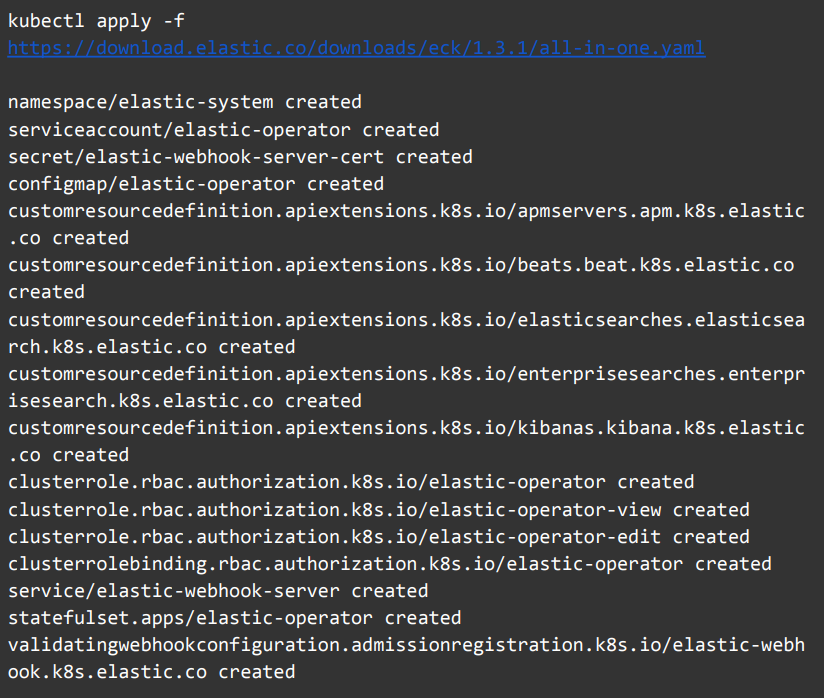Click the configmap/elastic-operator created line
This screenshot has height=698, width=824.
[x=196, y=183]
